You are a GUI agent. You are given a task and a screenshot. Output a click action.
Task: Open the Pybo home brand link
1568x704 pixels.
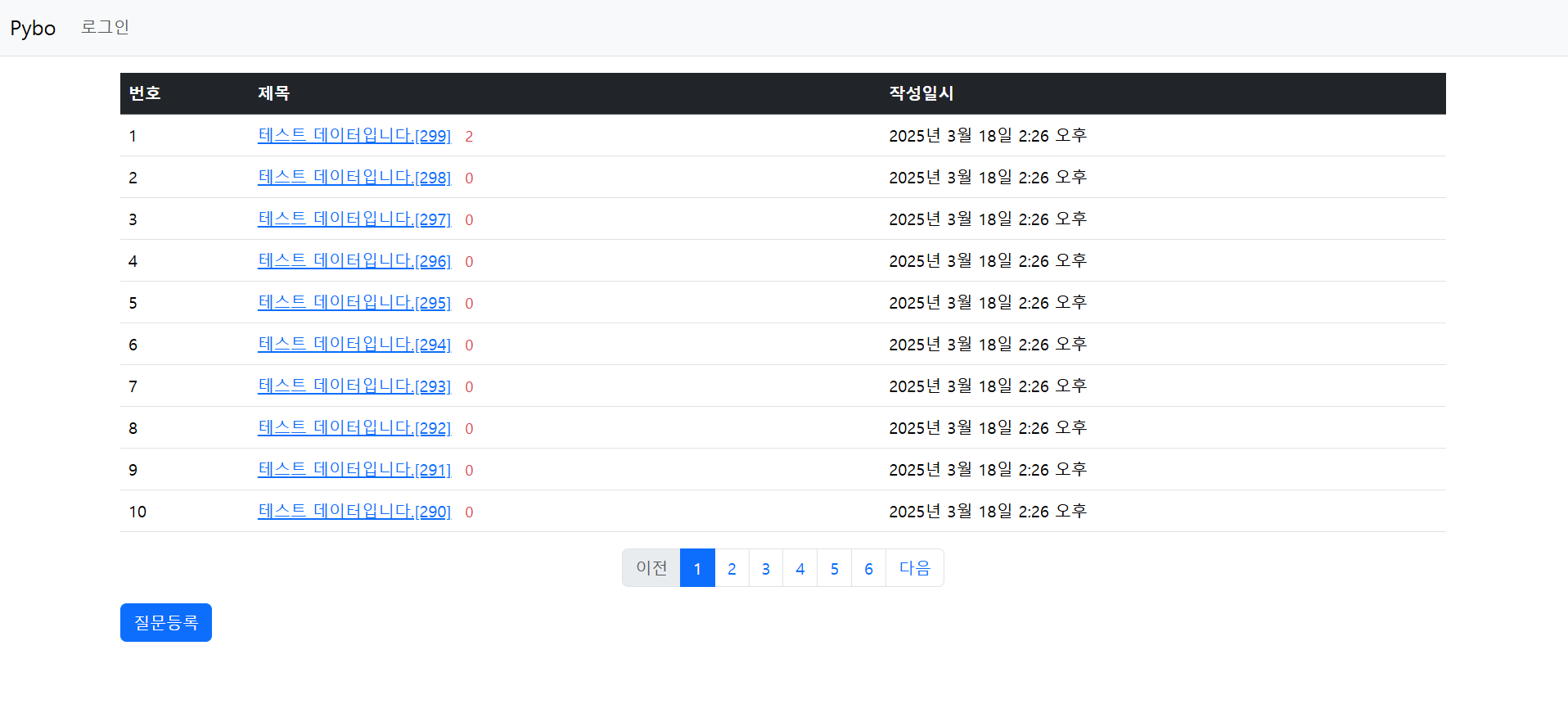(33, 28)
